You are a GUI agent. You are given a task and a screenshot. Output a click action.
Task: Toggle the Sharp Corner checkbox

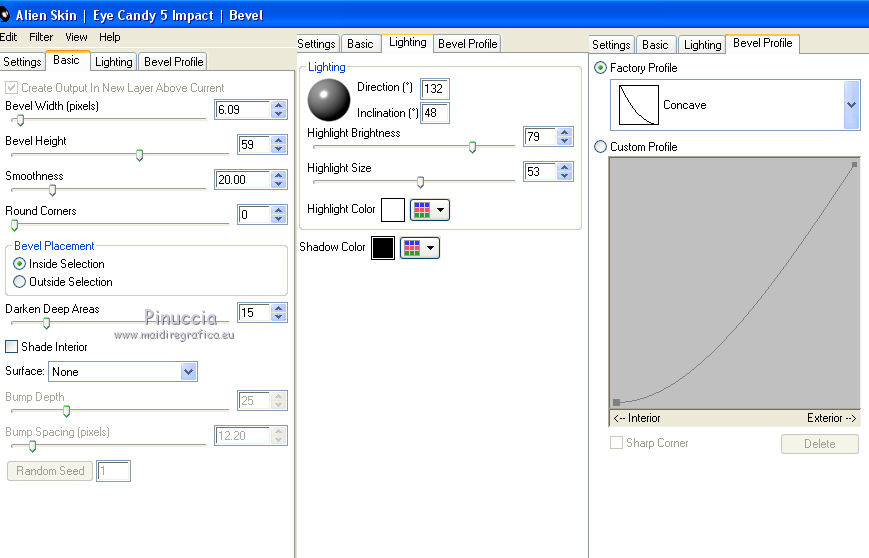(616, 442)
